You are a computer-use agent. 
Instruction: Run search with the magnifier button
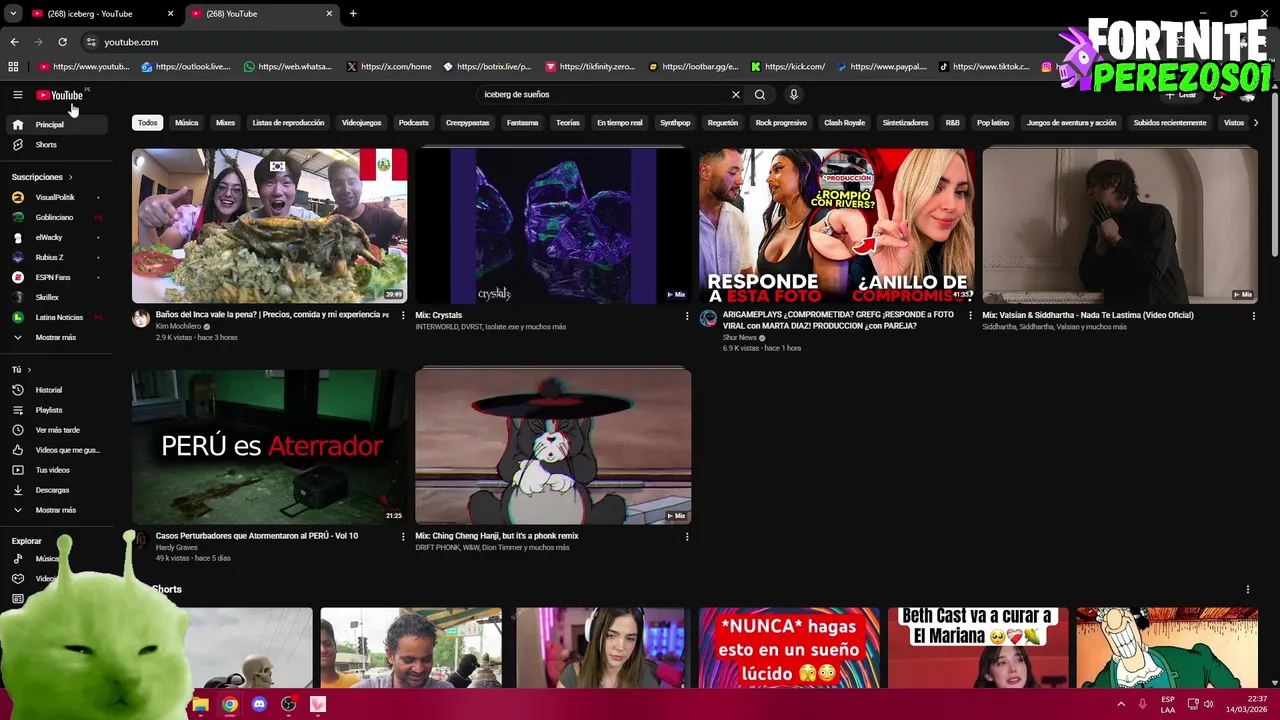coord(760,95)
